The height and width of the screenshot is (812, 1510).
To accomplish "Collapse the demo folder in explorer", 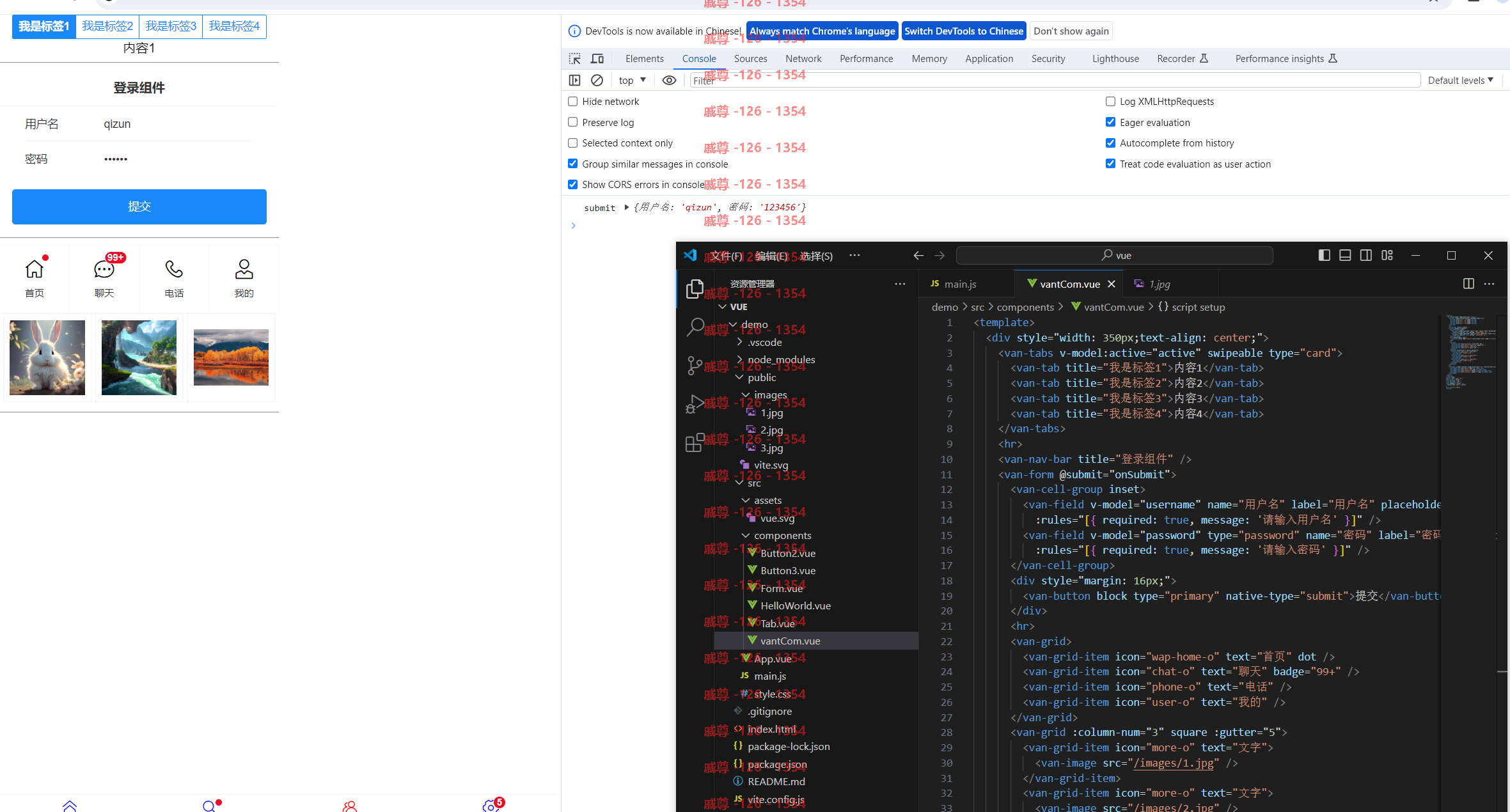I will point(733,325).
